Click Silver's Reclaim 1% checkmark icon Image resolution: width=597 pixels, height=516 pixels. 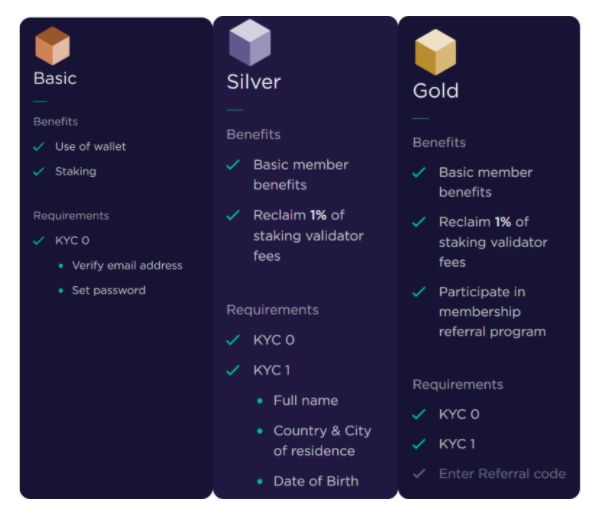(x=233, y=215)
